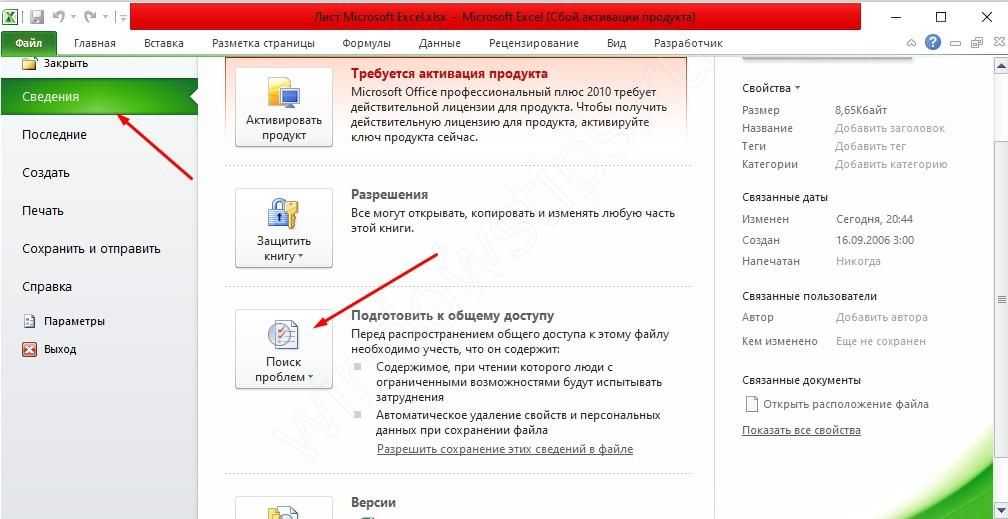Click Разрешить сохранение этих сведений в файле link
This screenshot has height=519, width=1008.
pos(504,449)
